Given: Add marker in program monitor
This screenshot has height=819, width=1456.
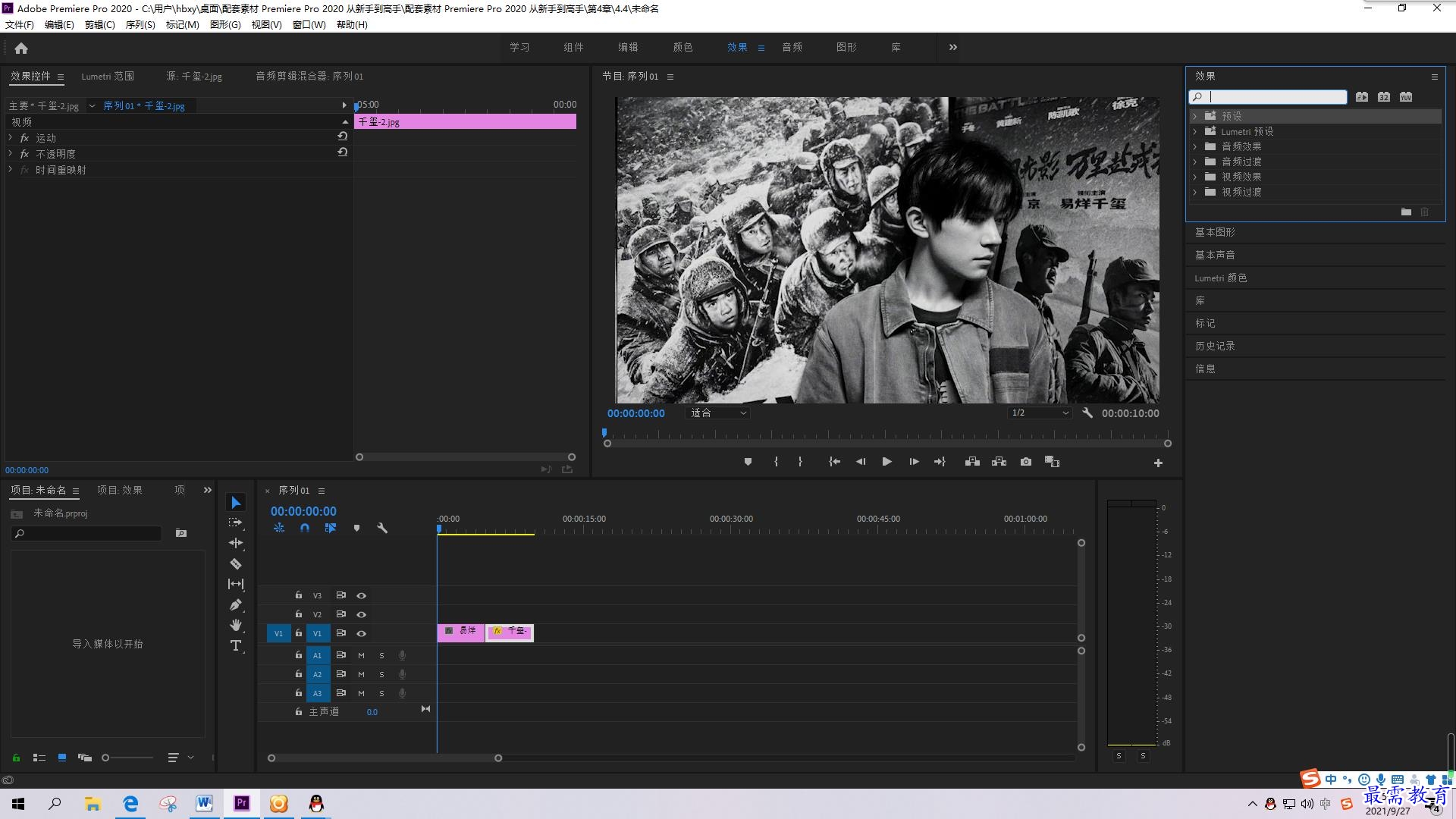Looking at the screenshot, I should coord(748,462).
